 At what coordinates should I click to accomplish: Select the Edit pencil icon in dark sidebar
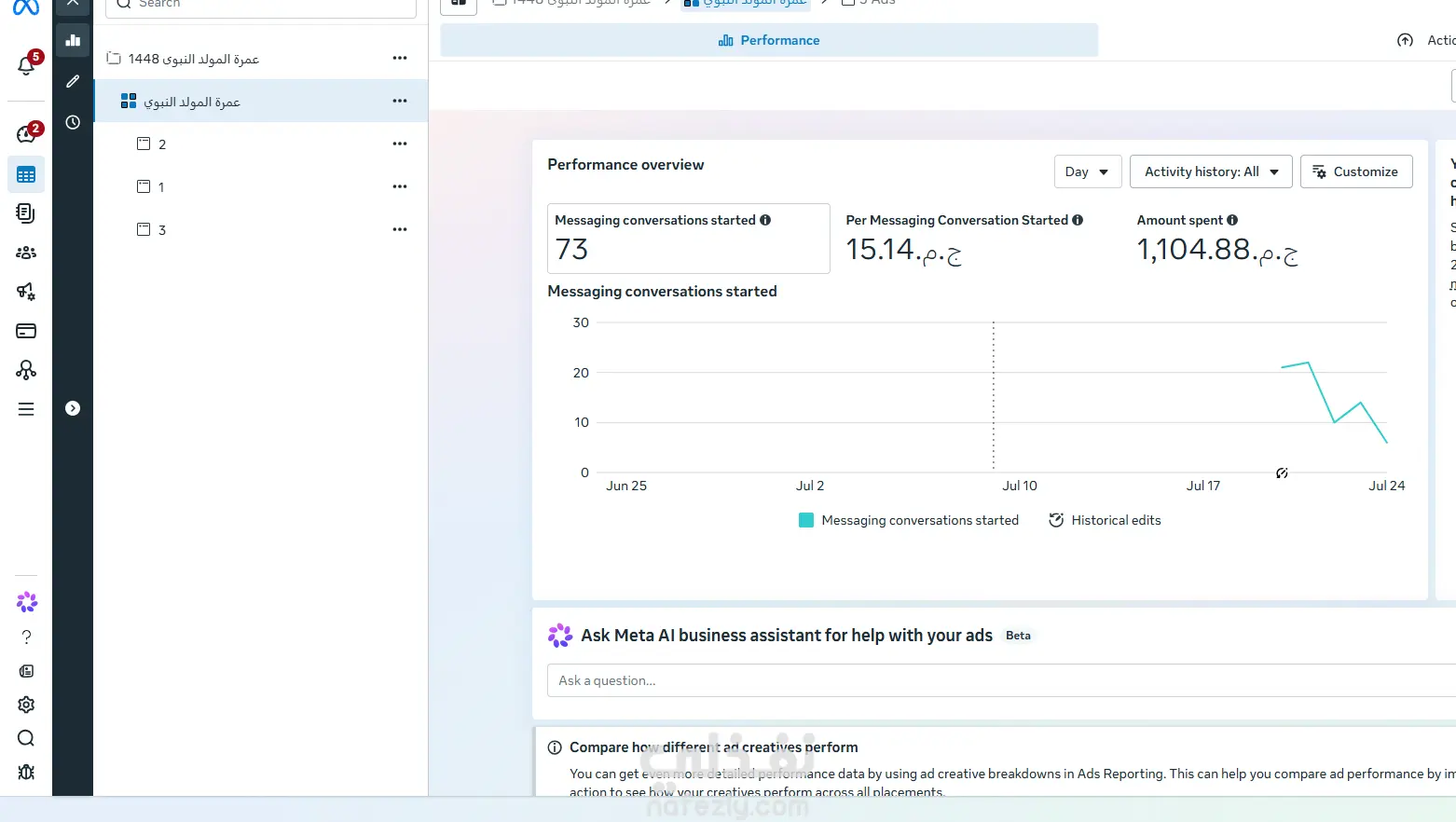coord(73,81)
